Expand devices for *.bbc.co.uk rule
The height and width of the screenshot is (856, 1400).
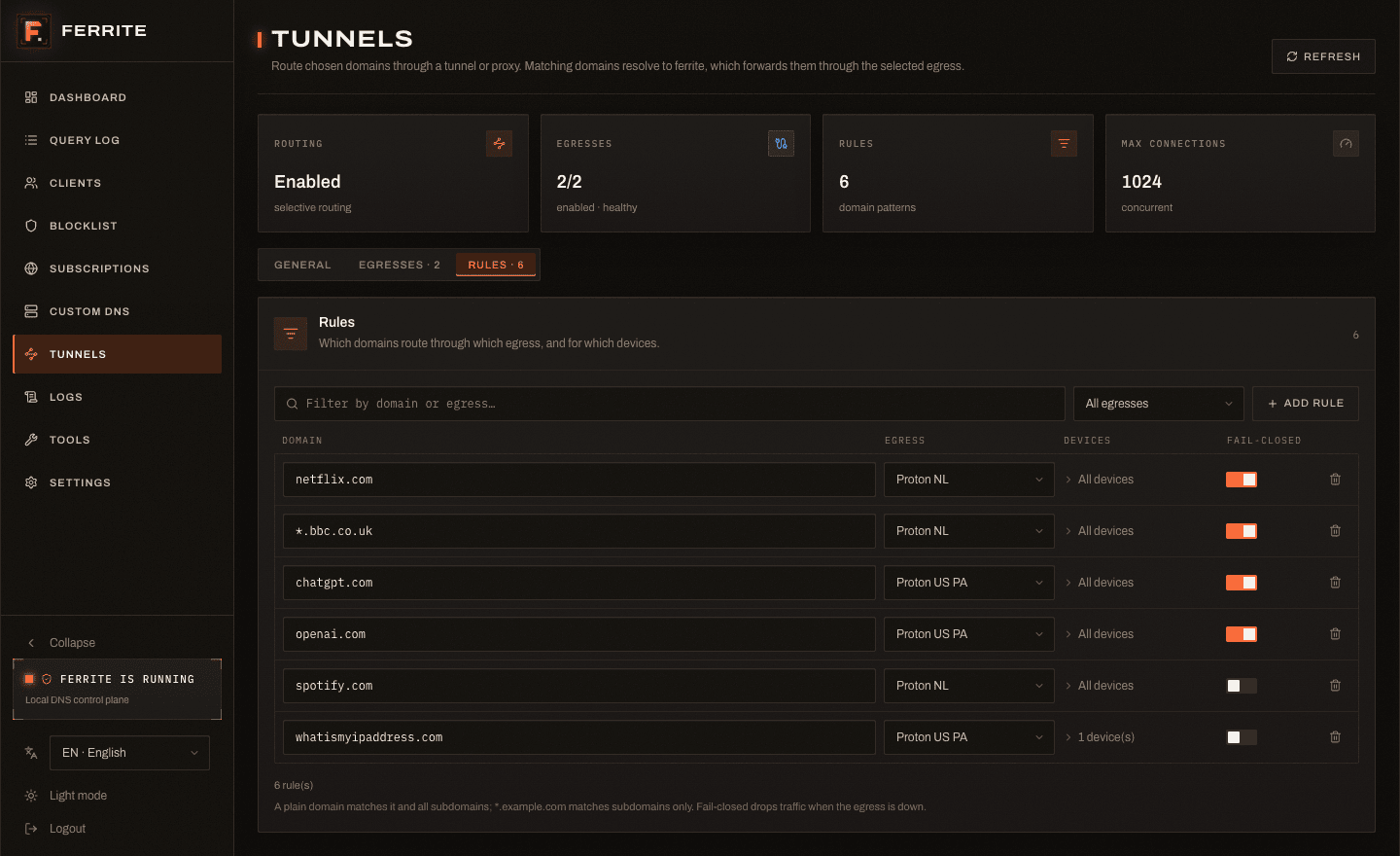point(1100,531)
